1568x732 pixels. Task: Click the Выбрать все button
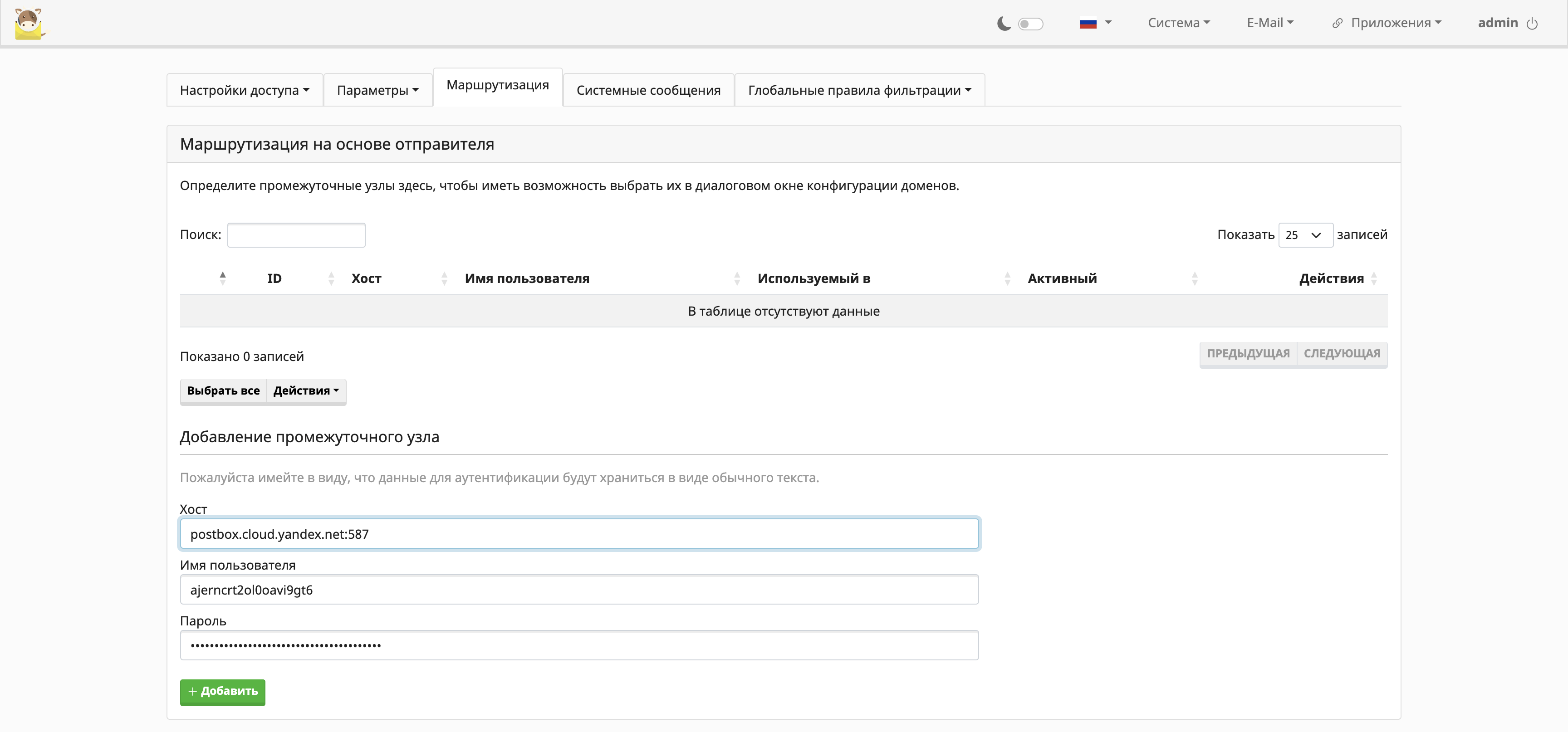pyautogui.click(x=223, y=390)
